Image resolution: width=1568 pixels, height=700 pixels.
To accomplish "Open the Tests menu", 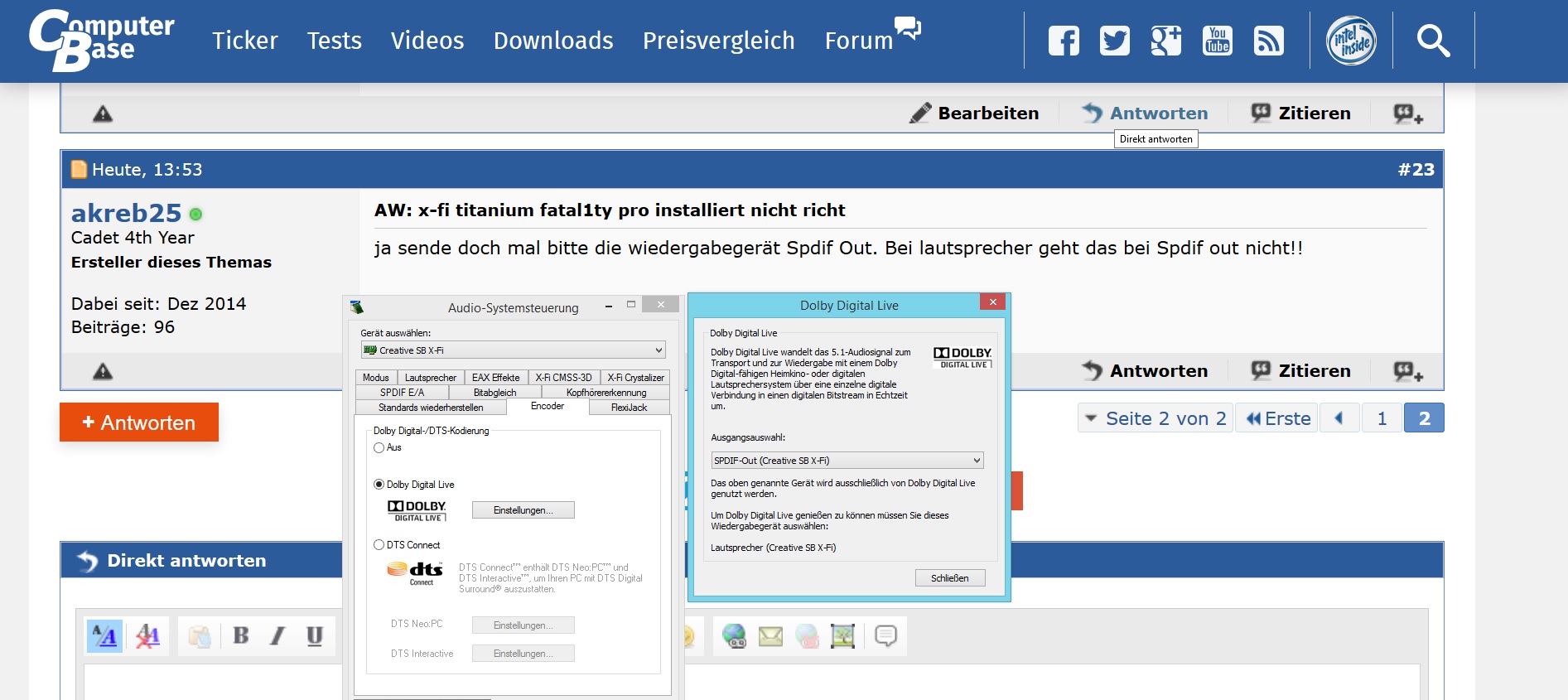I will point(335,41).
